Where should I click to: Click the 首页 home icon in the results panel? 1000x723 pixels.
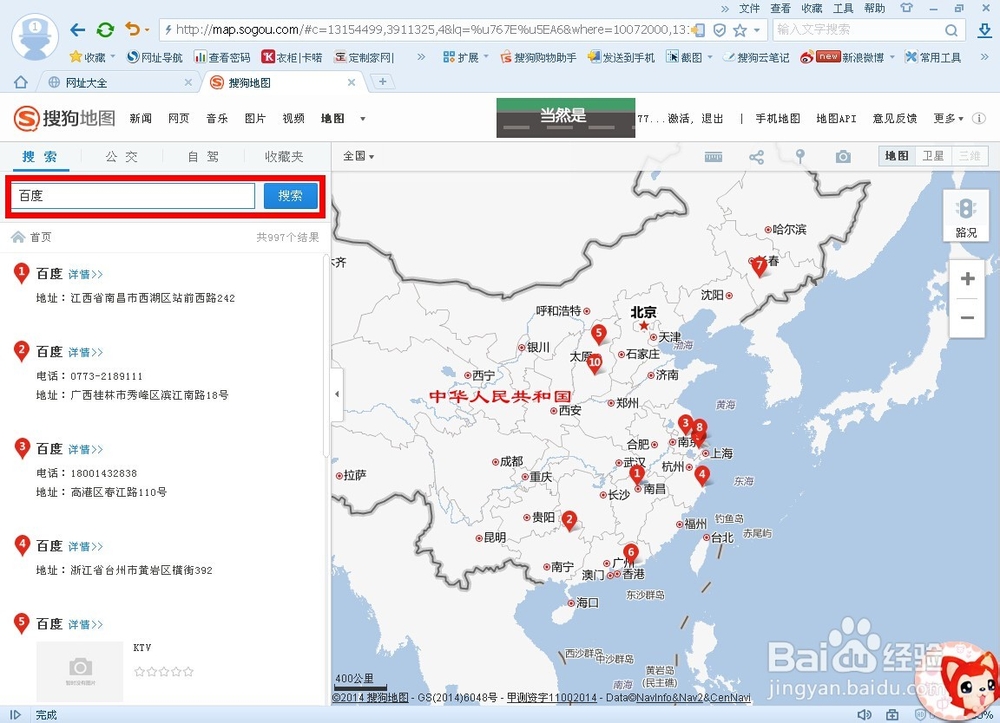click(18, 237)
